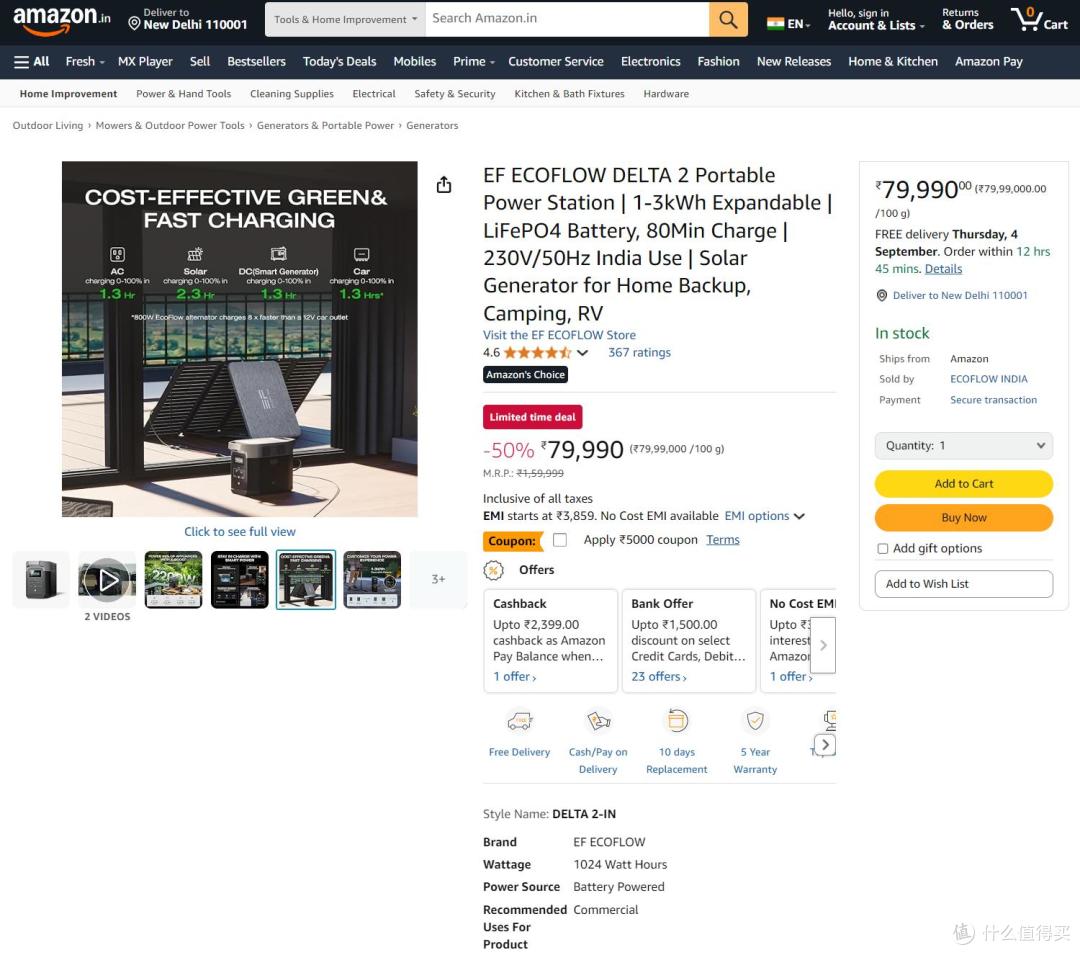Open the Account & Lists dropdown
The height and width of the screenshot is (955, 1080).
coord(876,19)
